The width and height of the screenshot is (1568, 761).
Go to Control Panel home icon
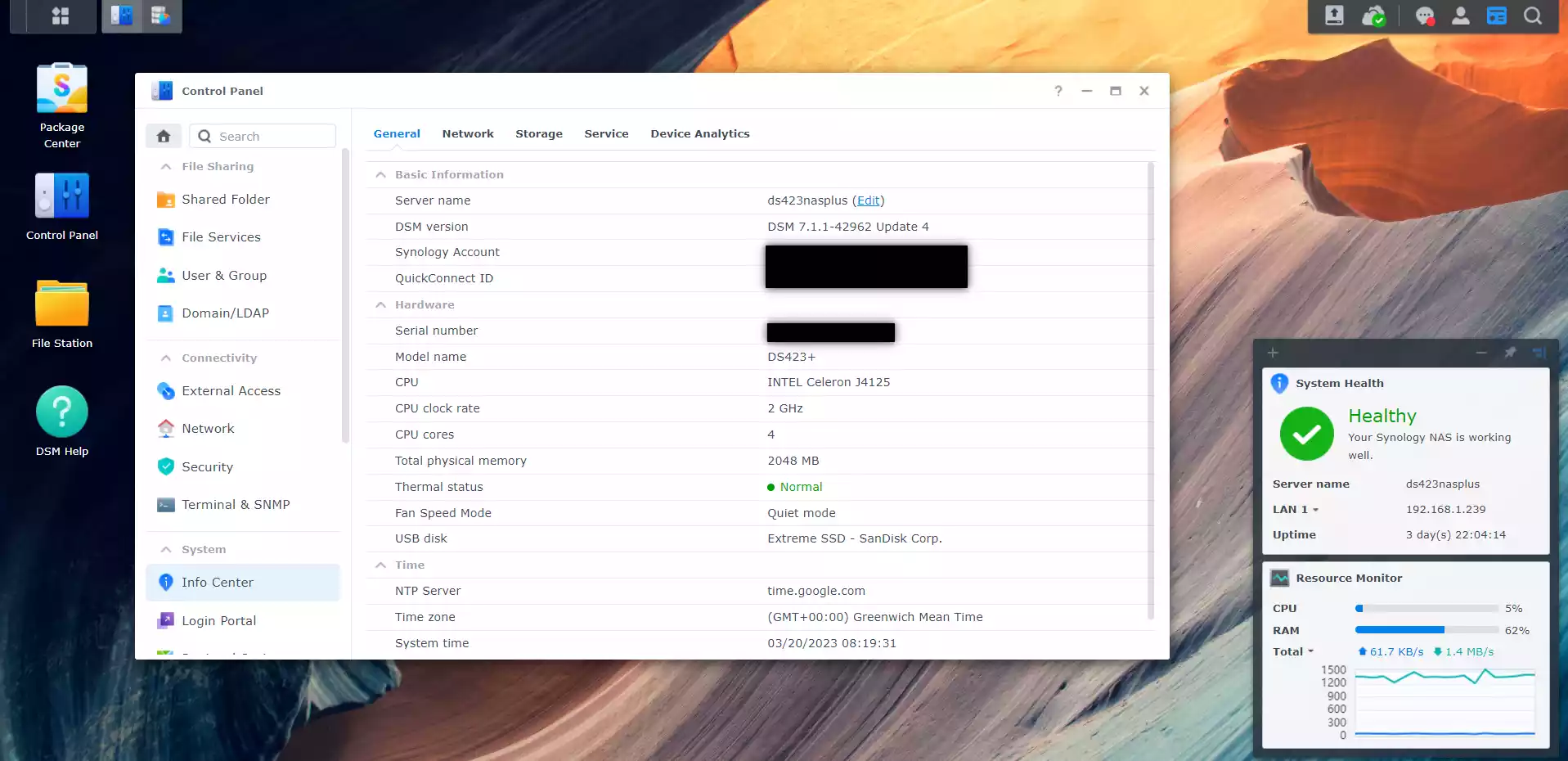[x=164, y=136]
